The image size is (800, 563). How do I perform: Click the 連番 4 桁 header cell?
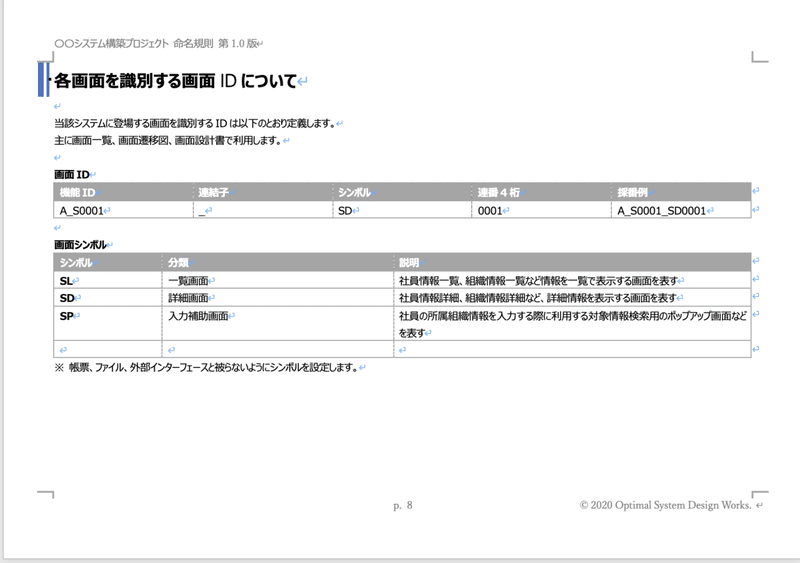[x=541, y=192]
